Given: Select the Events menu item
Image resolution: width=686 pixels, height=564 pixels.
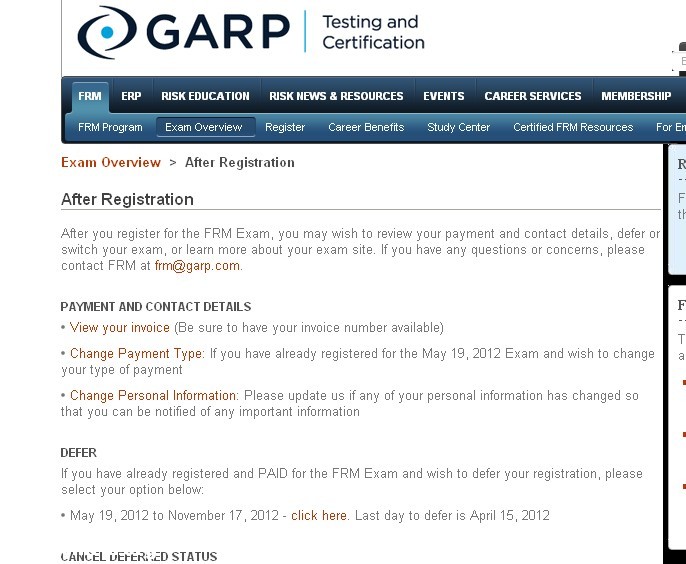Looking at the screenshot, I should click(x=444, y=96).
